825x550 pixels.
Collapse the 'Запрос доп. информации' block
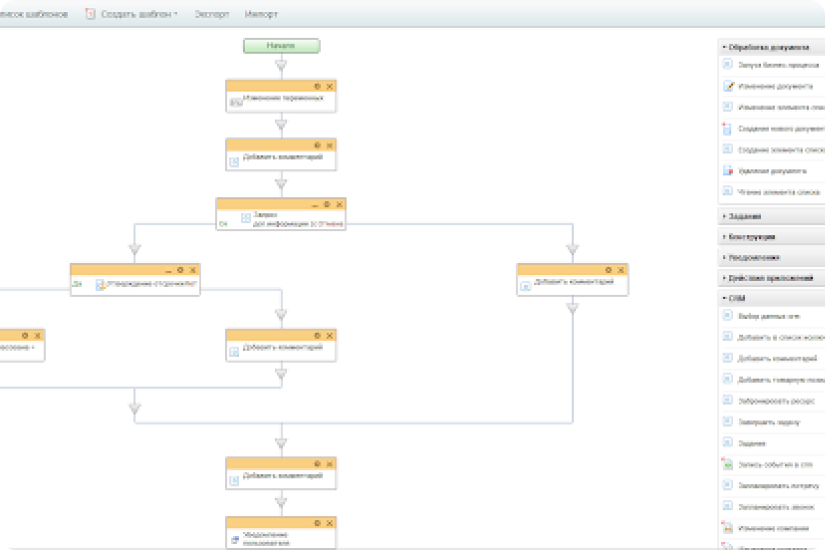click(x=314, y=204)
